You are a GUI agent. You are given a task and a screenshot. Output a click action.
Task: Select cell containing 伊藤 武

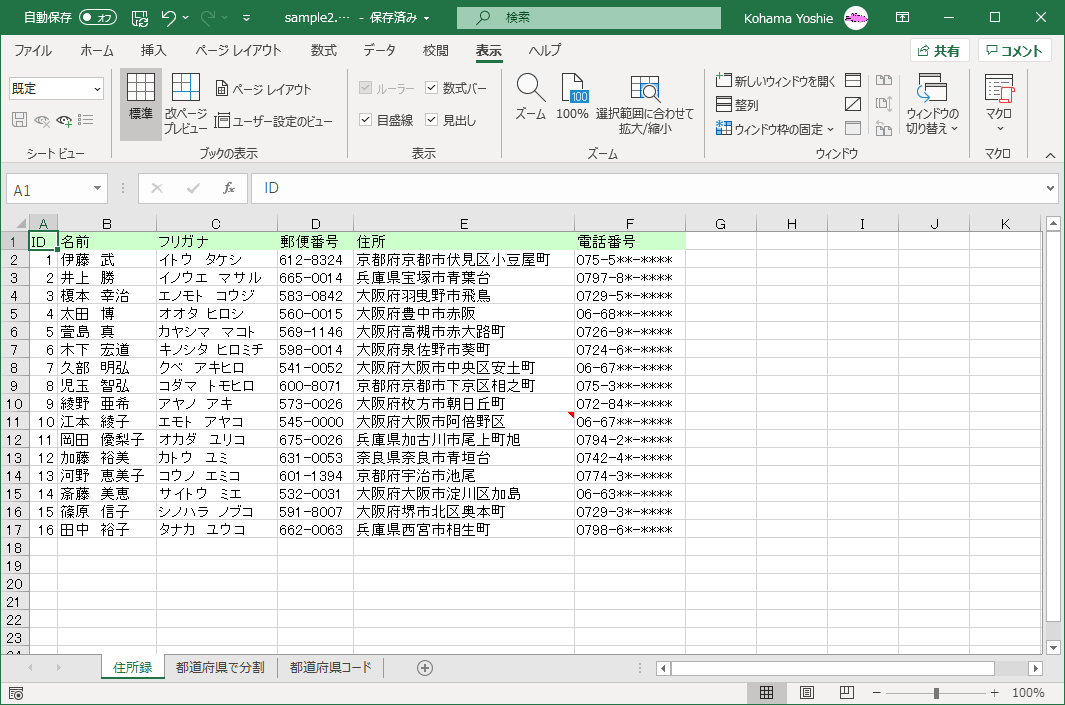[107, 259]
